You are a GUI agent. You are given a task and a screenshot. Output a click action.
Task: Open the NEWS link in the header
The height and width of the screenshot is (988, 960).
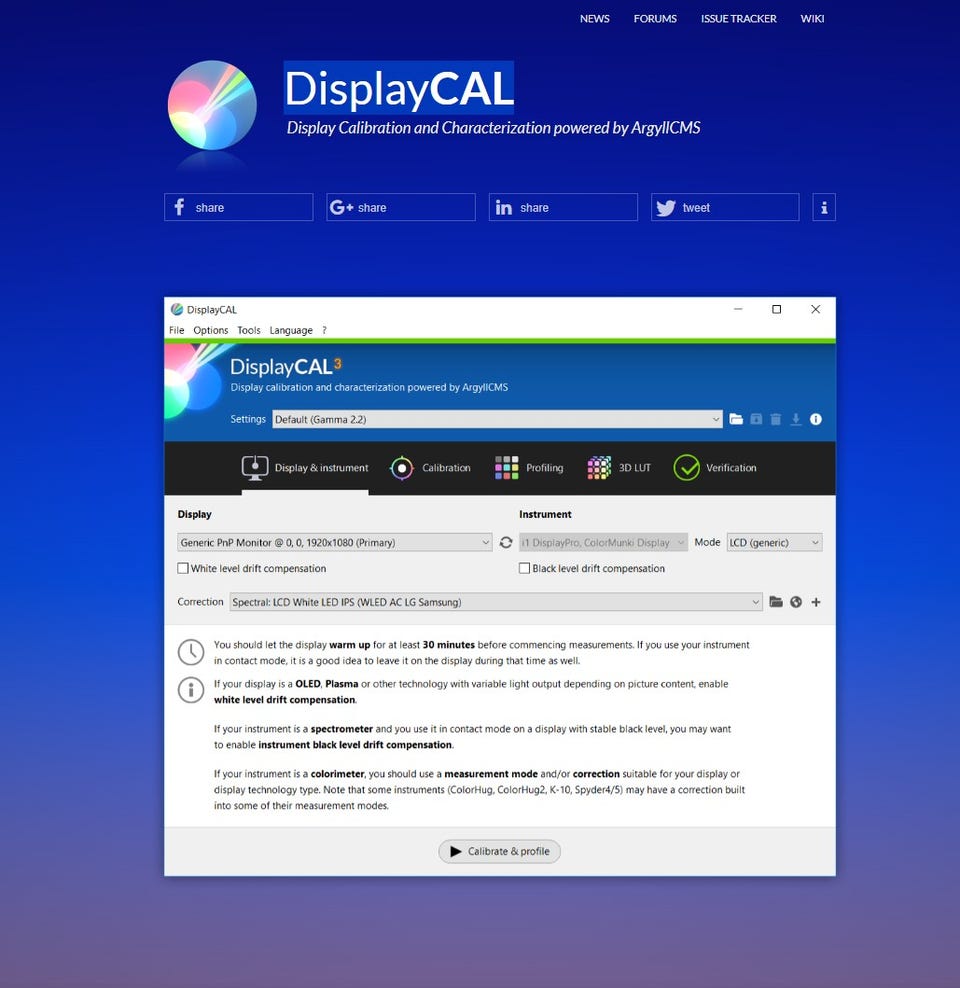(595, 19)
